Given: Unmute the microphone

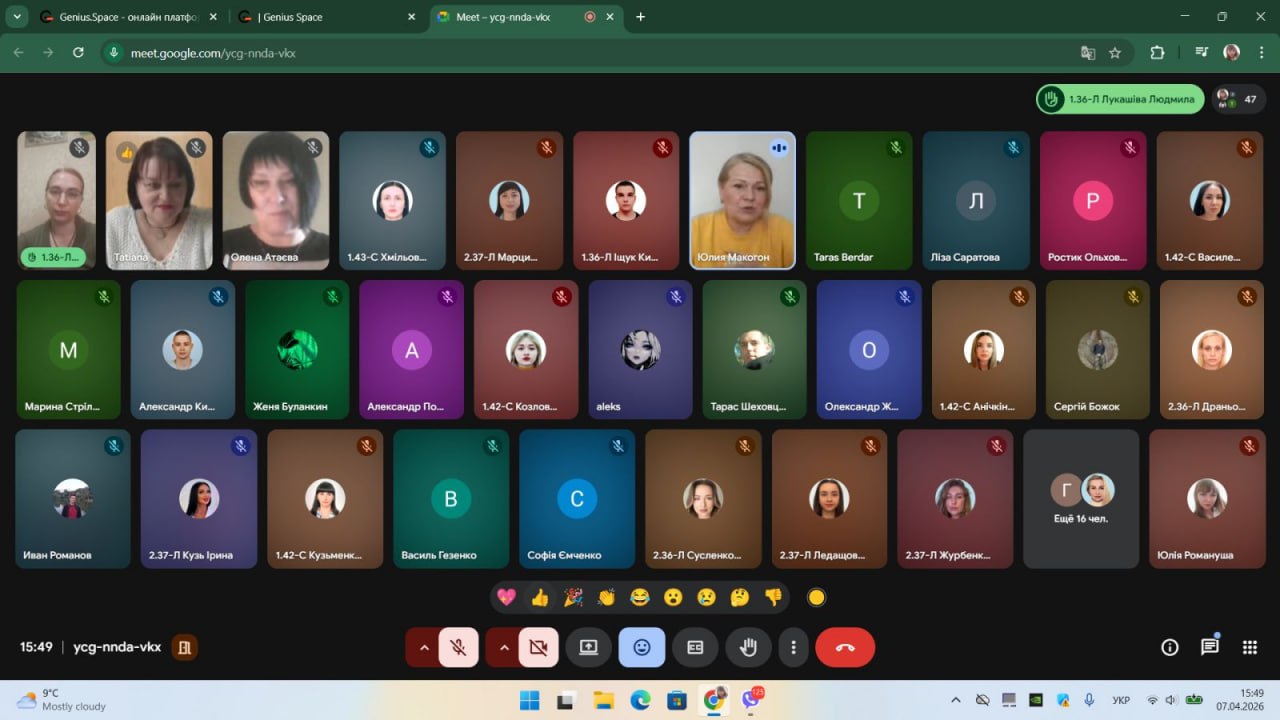Looking at the screenshot, I should click(458, 648).
